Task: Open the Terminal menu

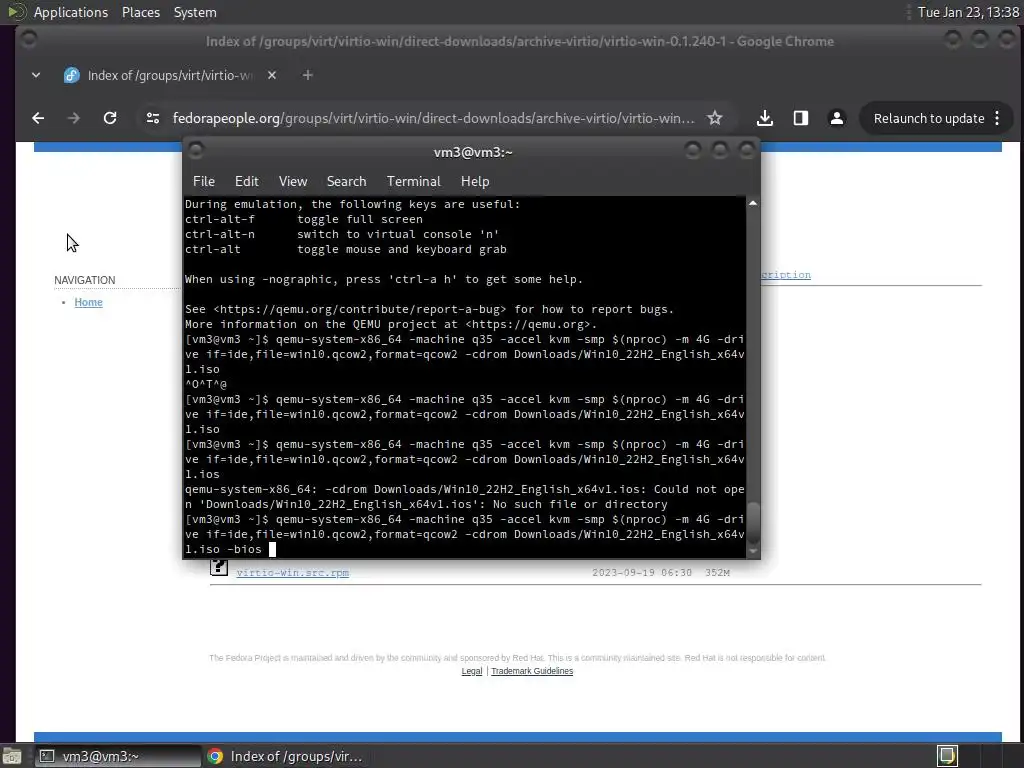Action: click(413, 182)
